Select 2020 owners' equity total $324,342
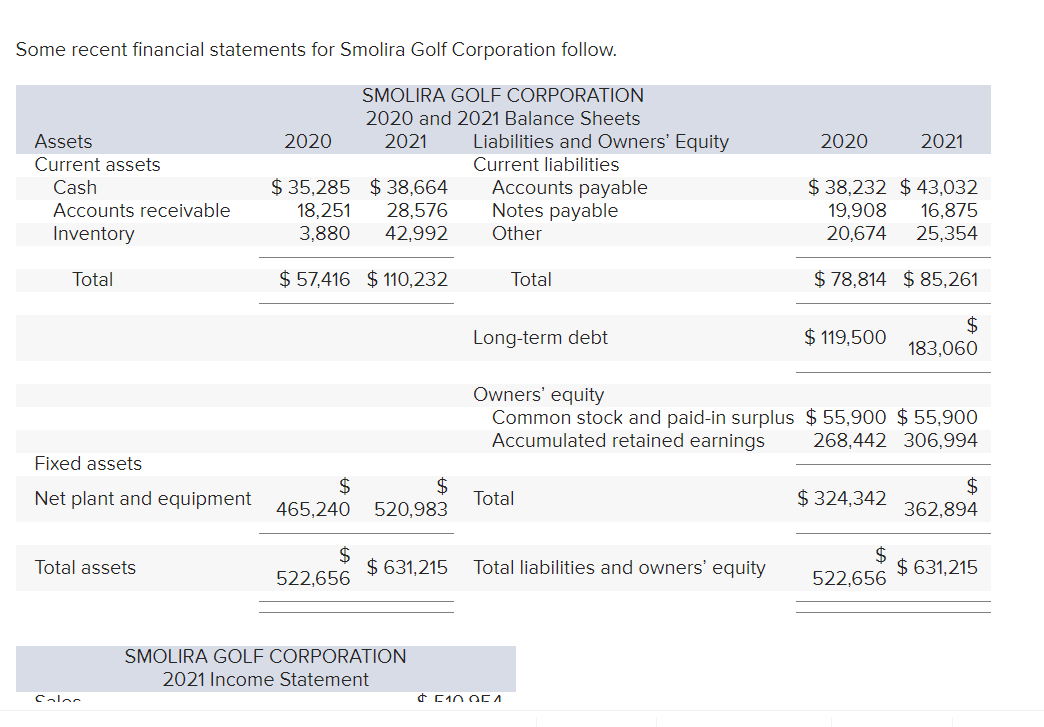This screenshot has height=727, width=1044. [x=842, y=499]
